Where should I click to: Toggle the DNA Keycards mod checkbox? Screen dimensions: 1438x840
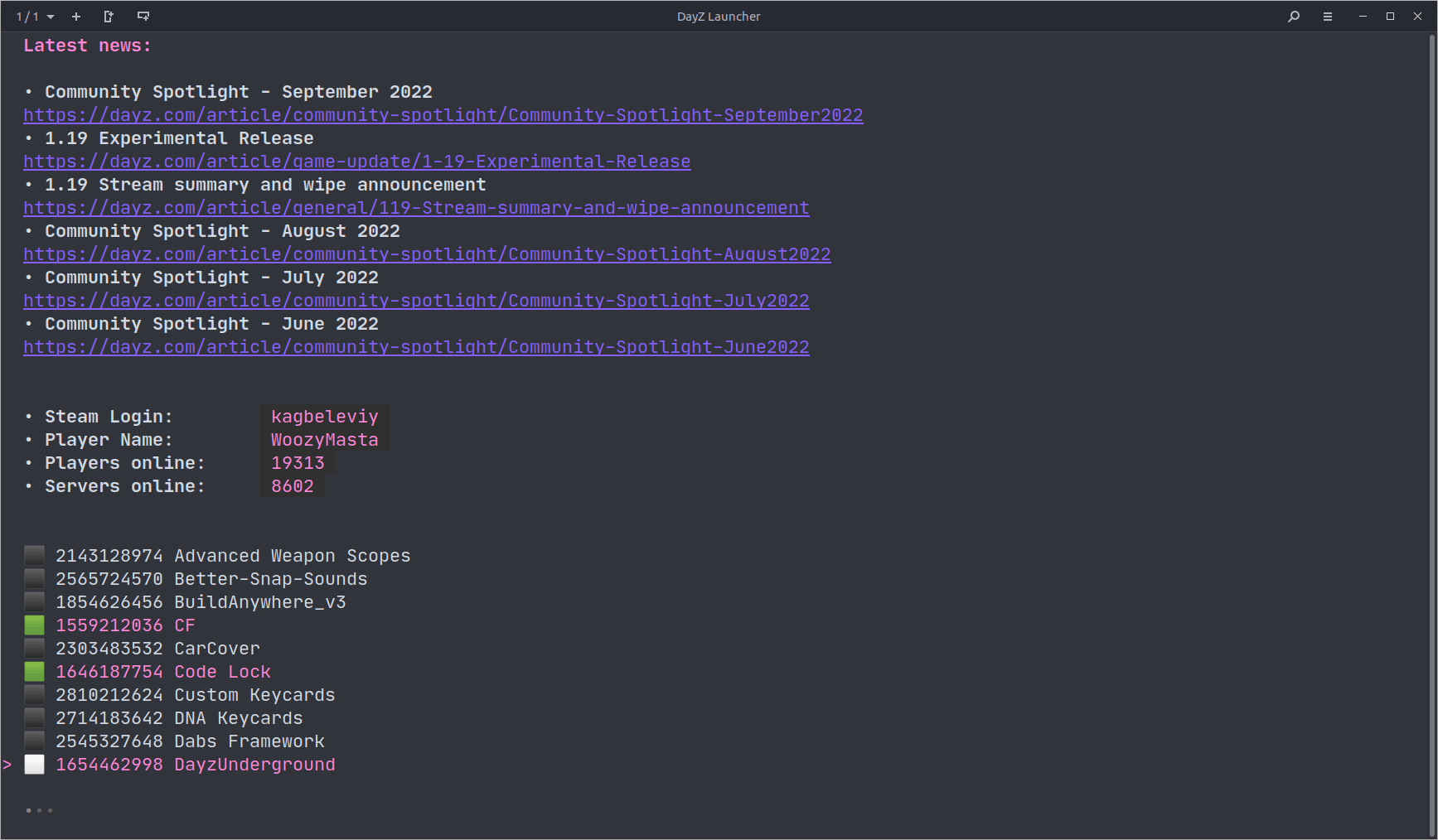(x=34, y=718)
